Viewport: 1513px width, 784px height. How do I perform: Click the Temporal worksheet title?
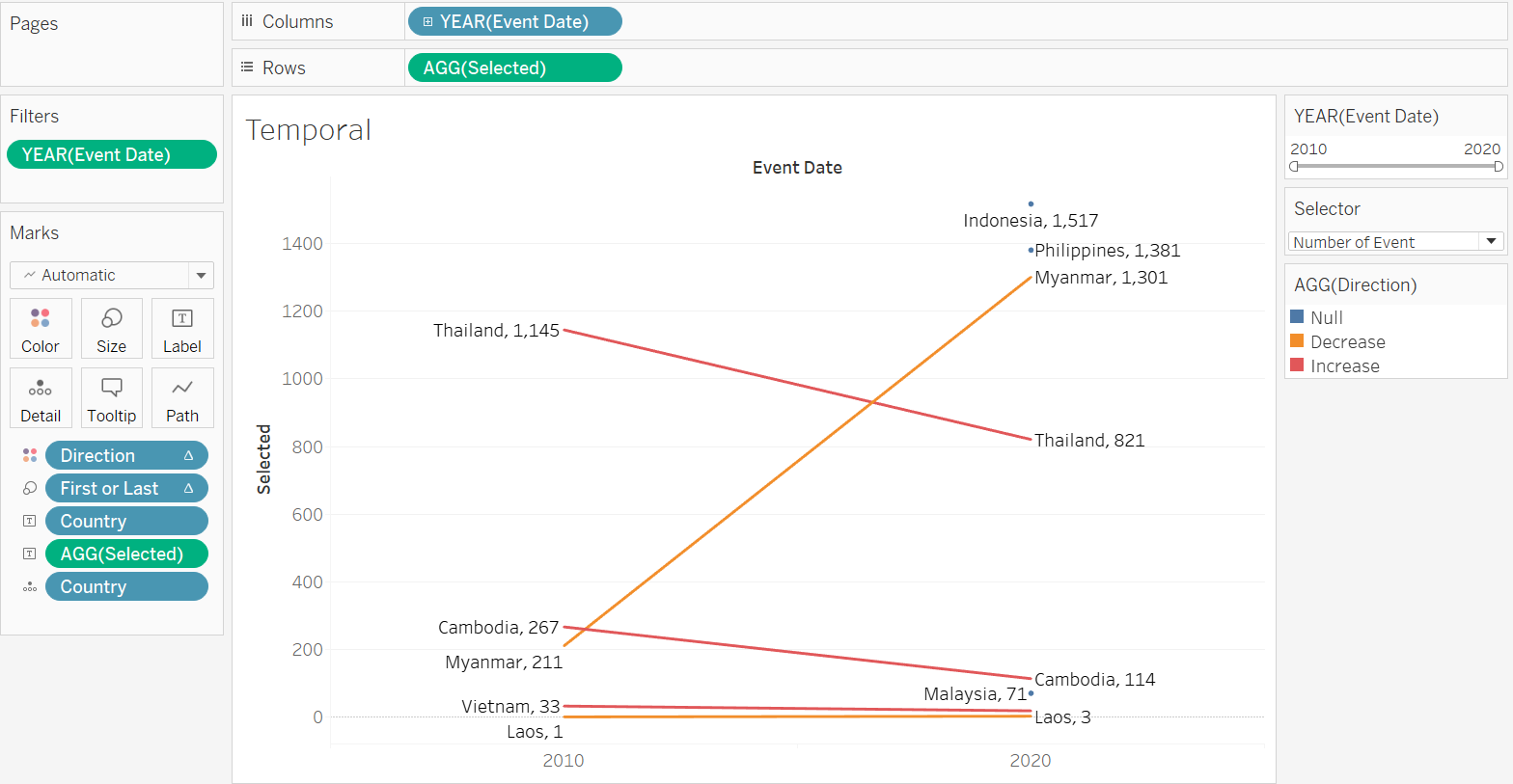point(308,130)
